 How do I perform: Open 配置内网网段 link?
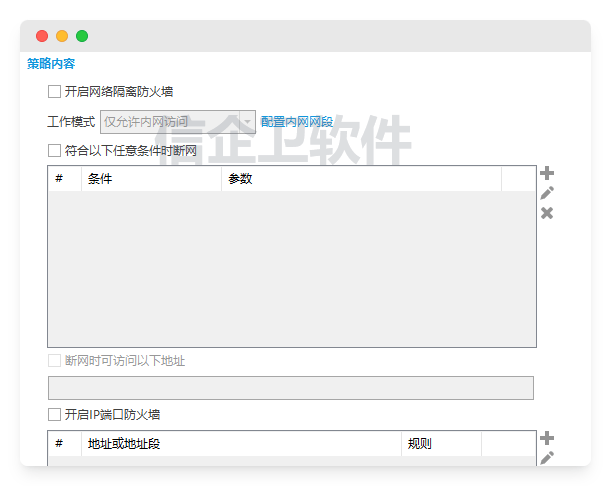coord(297,122)
